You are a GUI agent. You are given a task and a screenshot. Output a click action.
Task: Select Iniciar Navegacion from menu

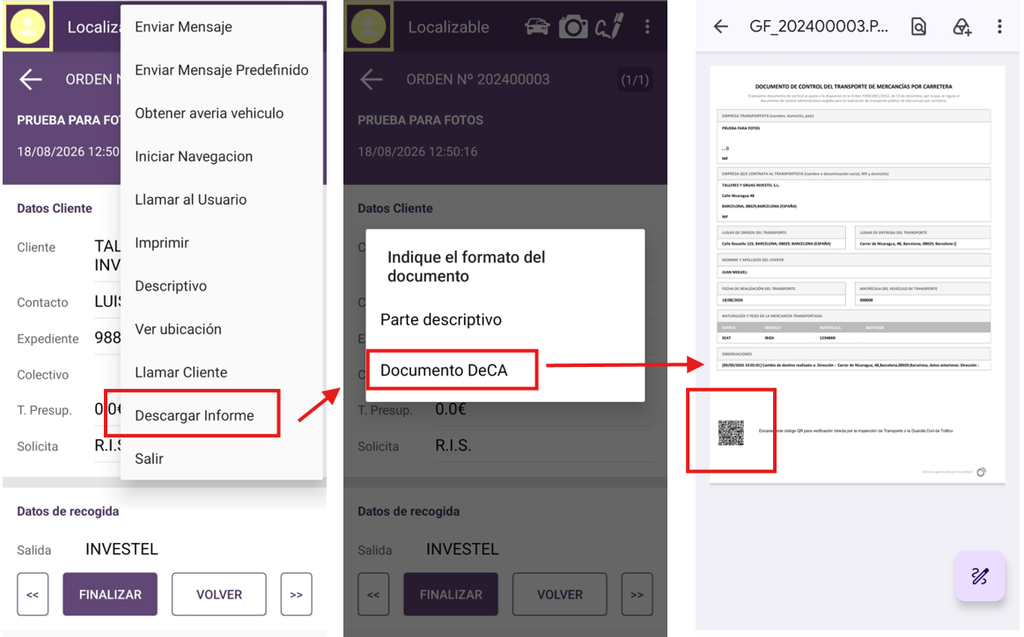tap(193, 156)
